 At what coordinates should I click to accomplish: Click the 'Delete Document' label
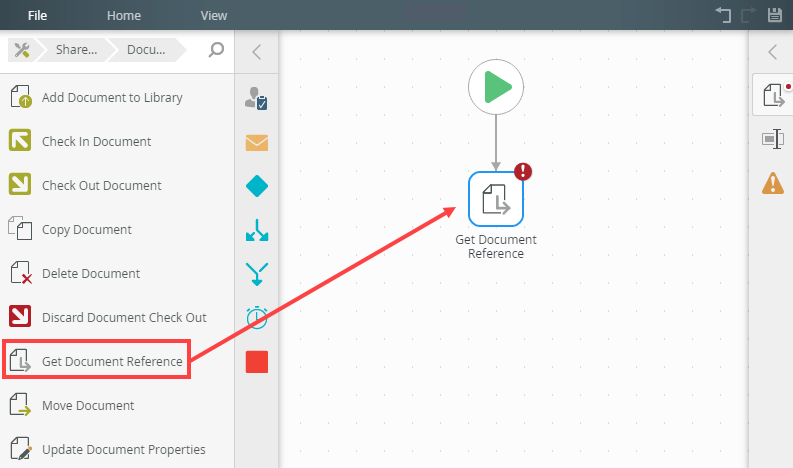tap(91, 274)
